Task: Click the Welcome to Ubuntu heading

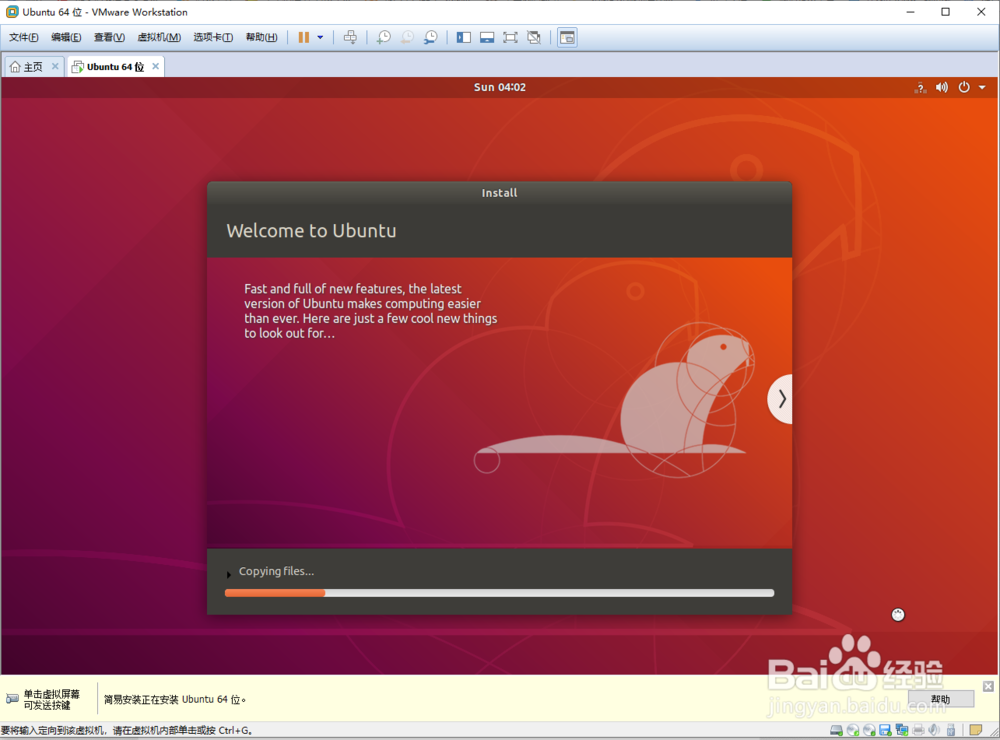Action: [x=311, y=231]
